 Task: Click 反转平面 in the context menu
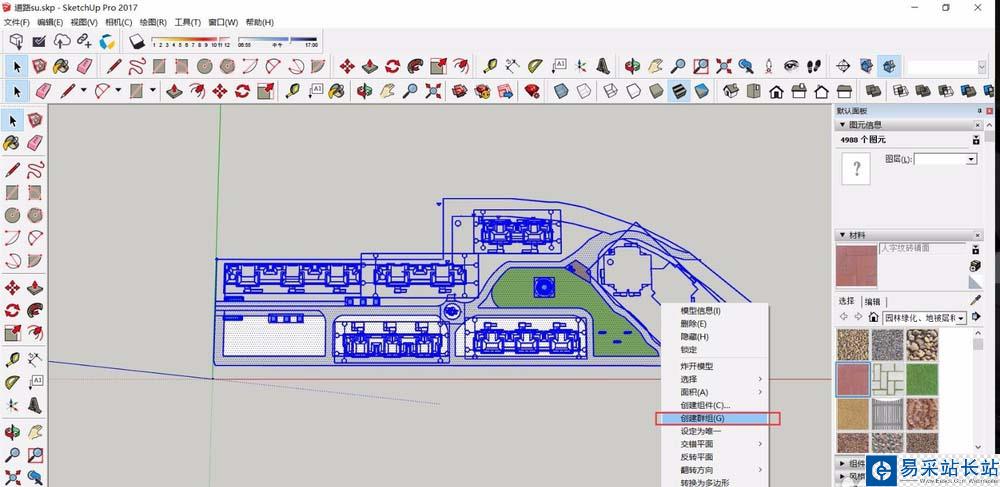[696, 457]
